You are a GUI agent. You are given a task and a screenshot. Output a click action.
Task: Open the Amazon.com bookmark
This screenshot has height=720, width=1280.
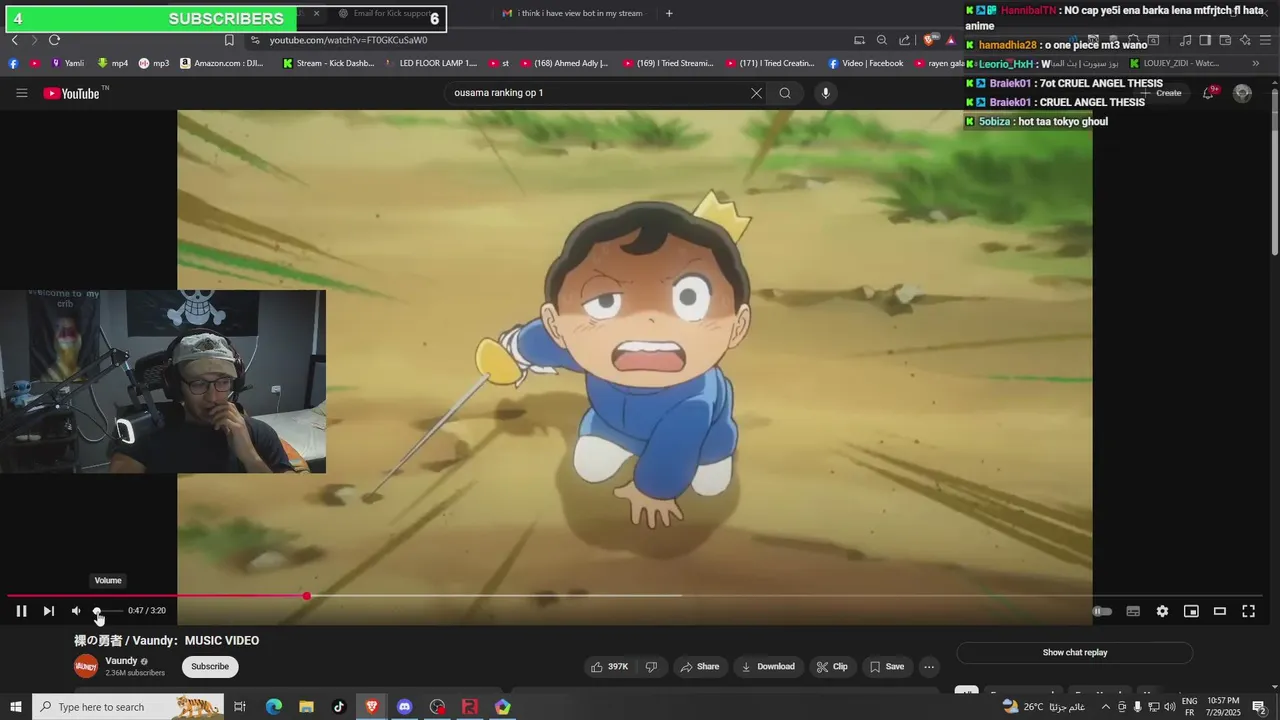pos(222,63)
